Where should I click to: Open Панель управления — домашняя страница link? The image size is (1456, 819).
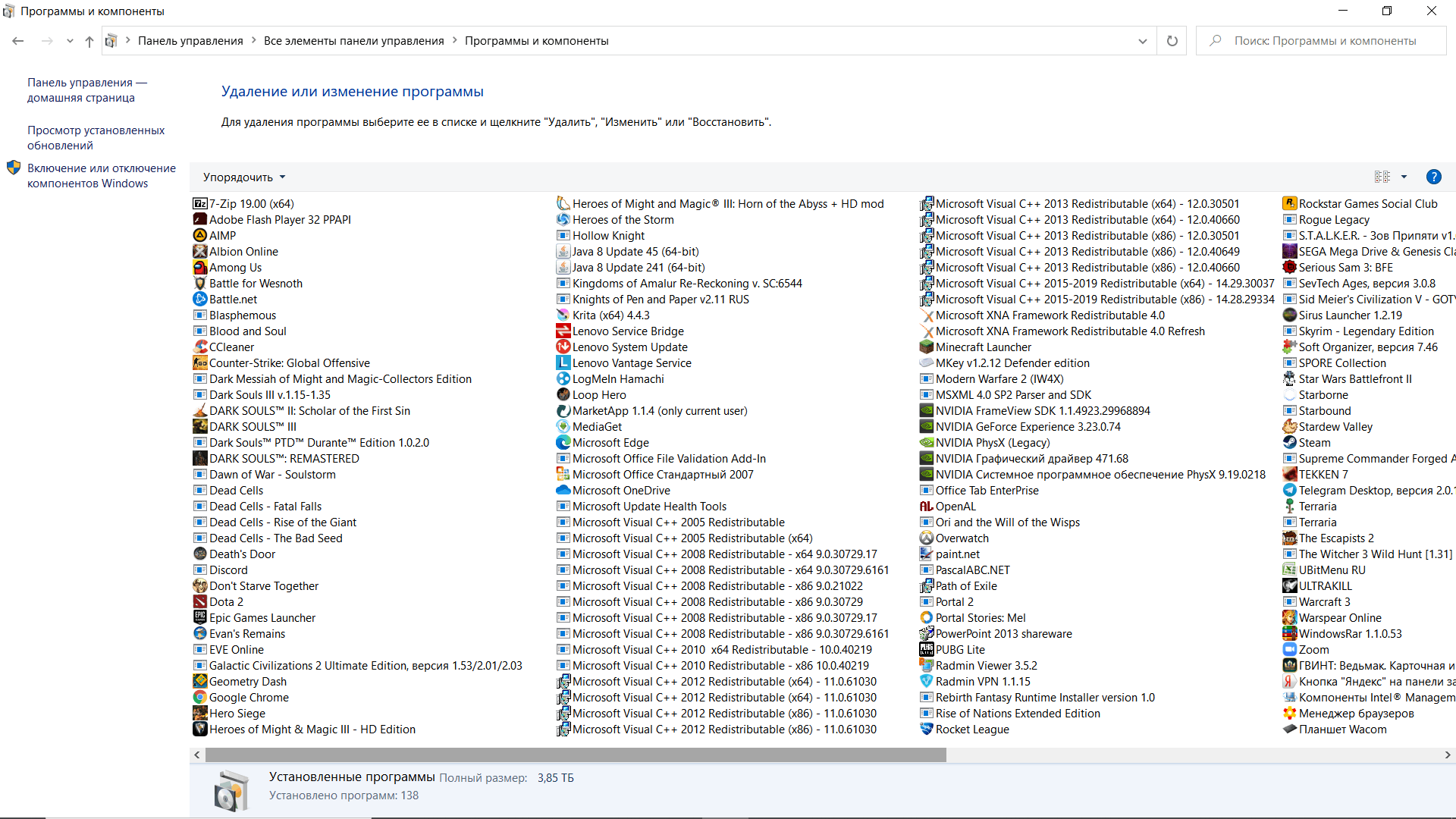tap(87, 89)
